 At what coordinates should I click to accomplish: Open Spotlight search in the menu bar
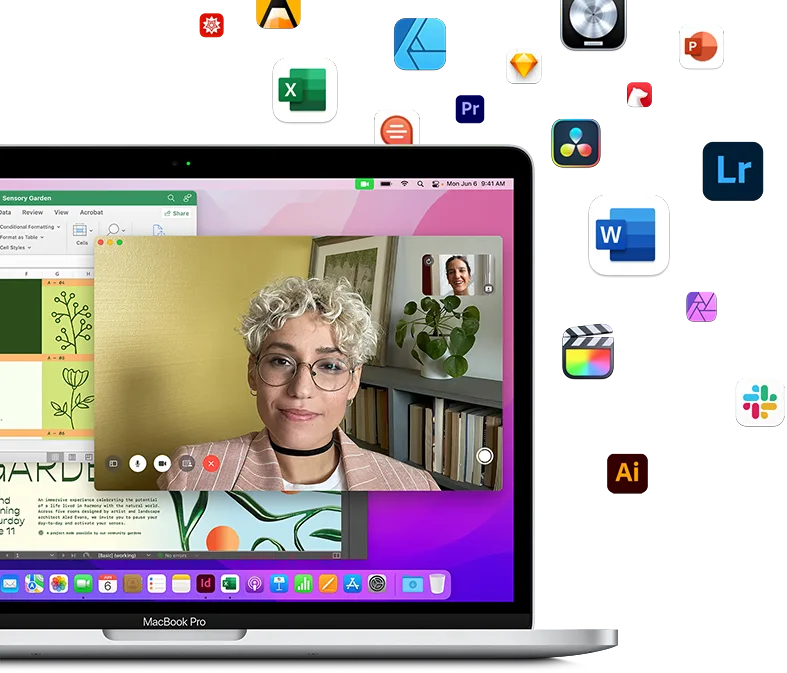pyautogui.click(x=420, y=184)
